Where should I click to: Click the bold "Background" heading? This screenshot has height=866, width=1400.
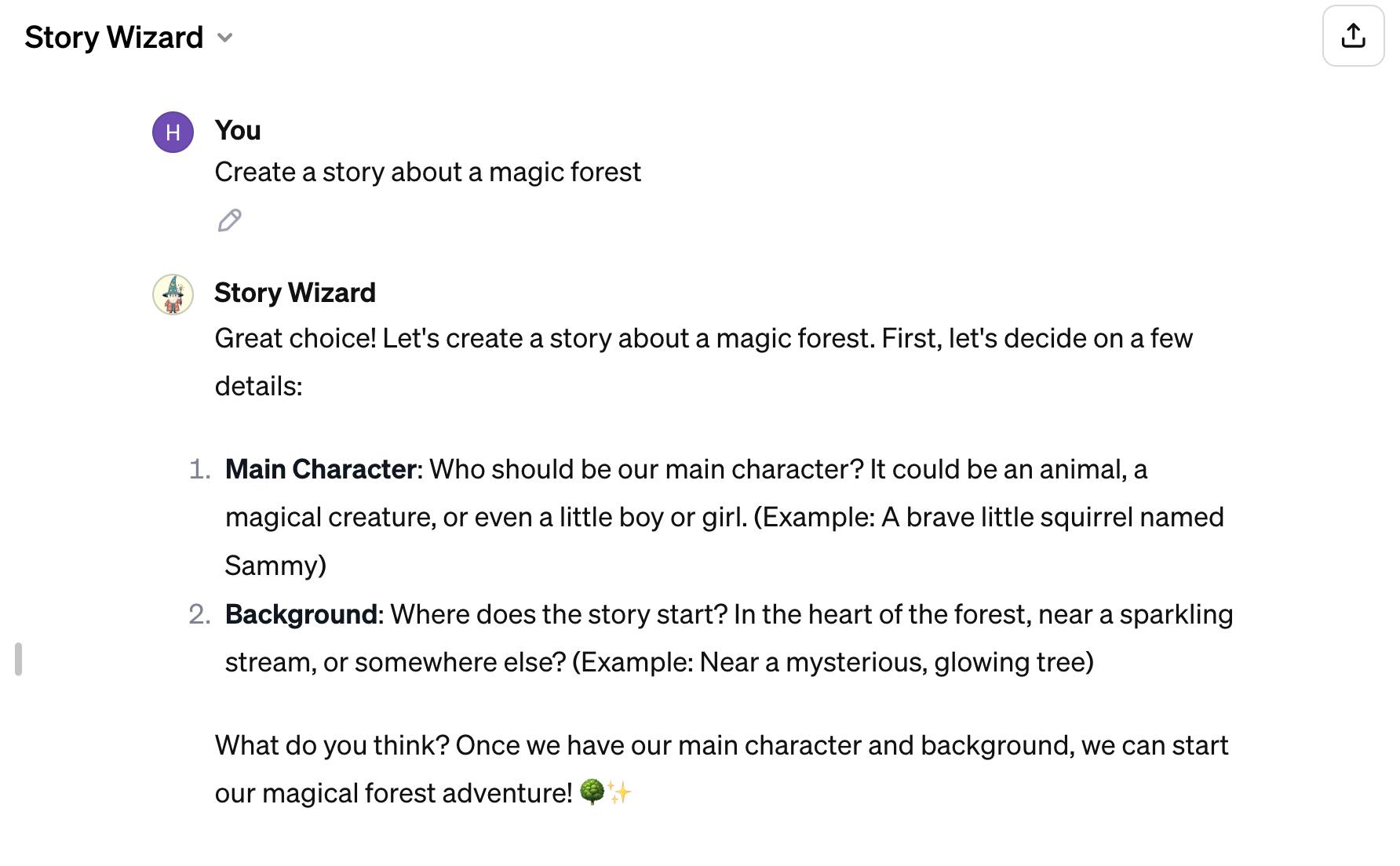point(301,614)
